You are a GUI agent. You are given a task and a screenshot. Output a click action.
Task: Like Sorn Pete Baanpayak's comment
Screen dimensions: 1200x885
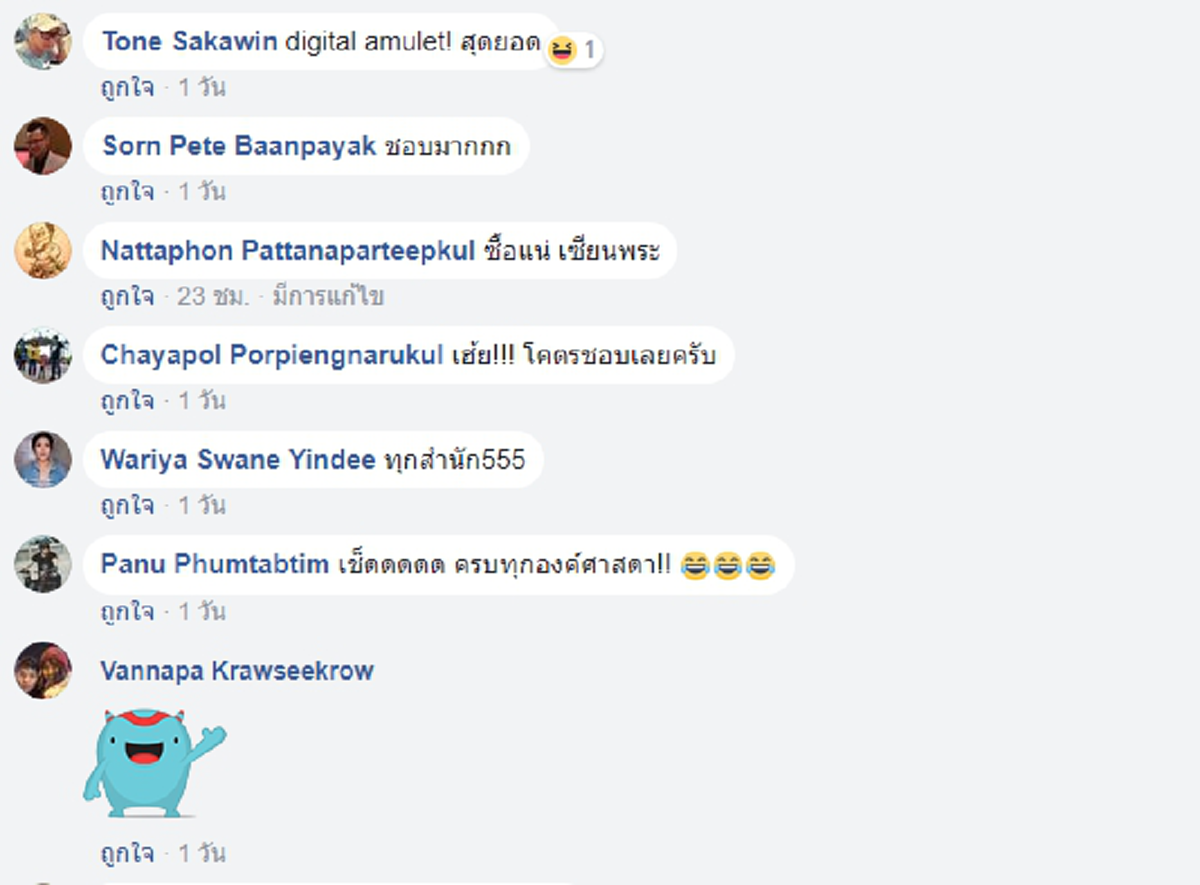tap(128, 192)
